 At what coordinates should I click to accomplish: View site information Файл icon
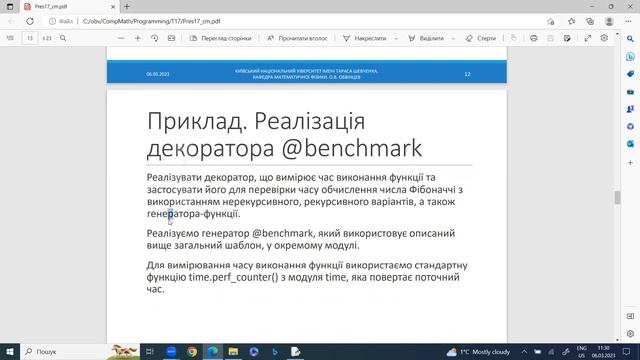[61, 21]
